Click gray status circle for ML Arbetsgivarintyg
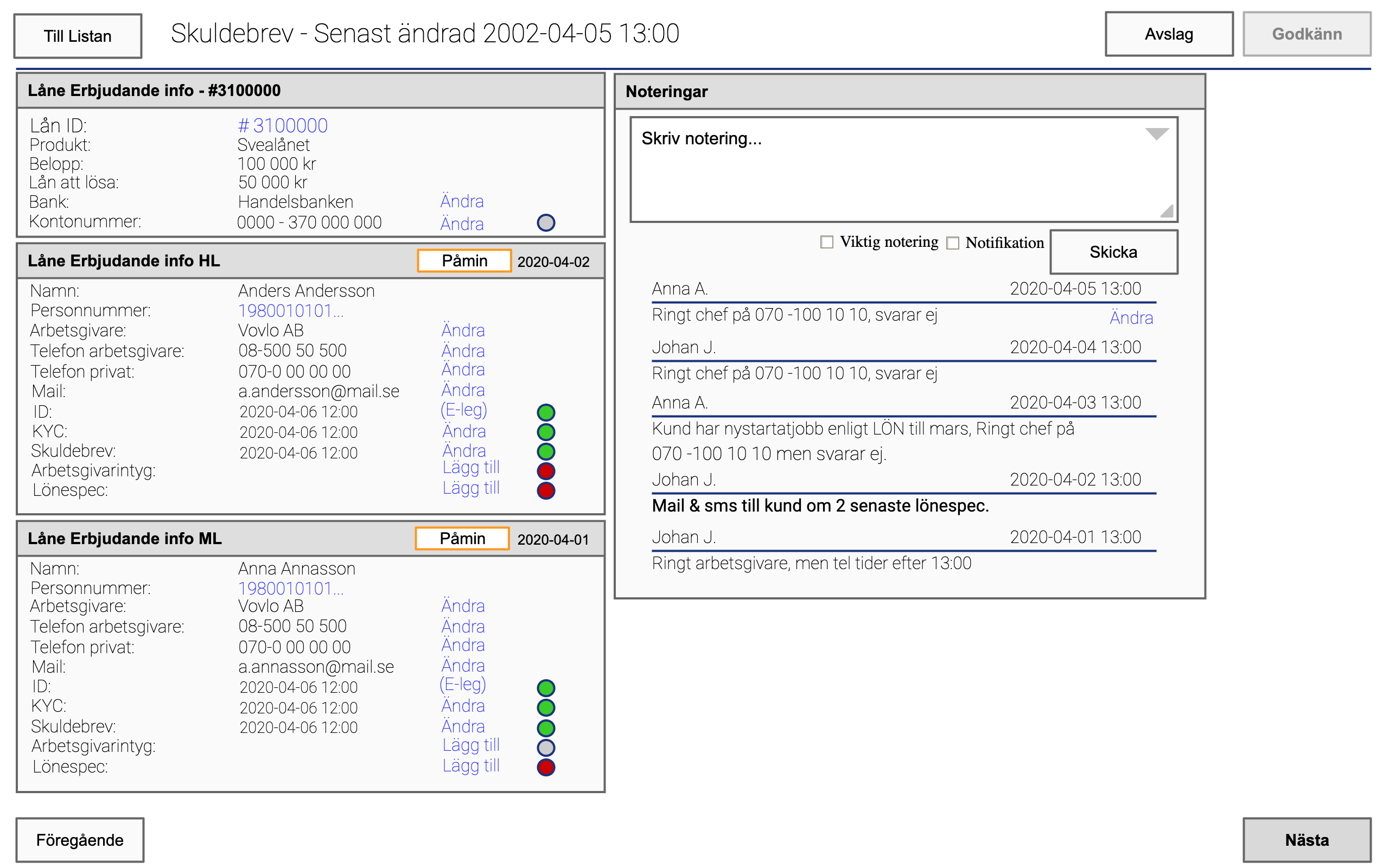This screenshot has height=868, width=1389. point(545,748)
